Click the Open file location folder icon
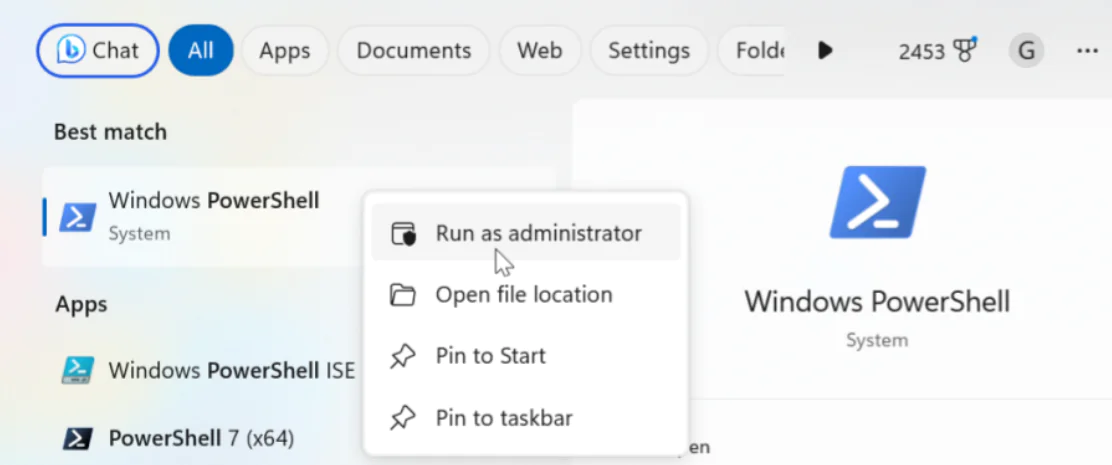 pos(403,294)
